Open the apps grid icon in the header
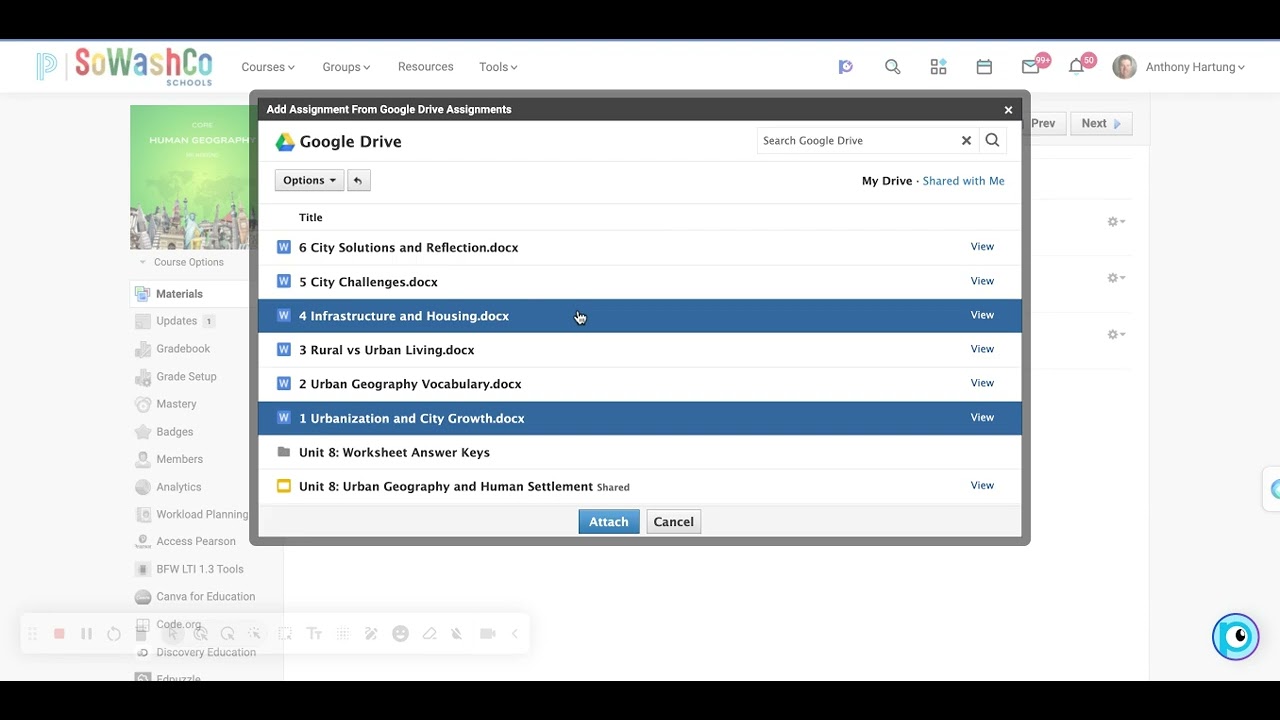Image resolution: width=1280 pixels, height=720 pixels. coord(938,67)
